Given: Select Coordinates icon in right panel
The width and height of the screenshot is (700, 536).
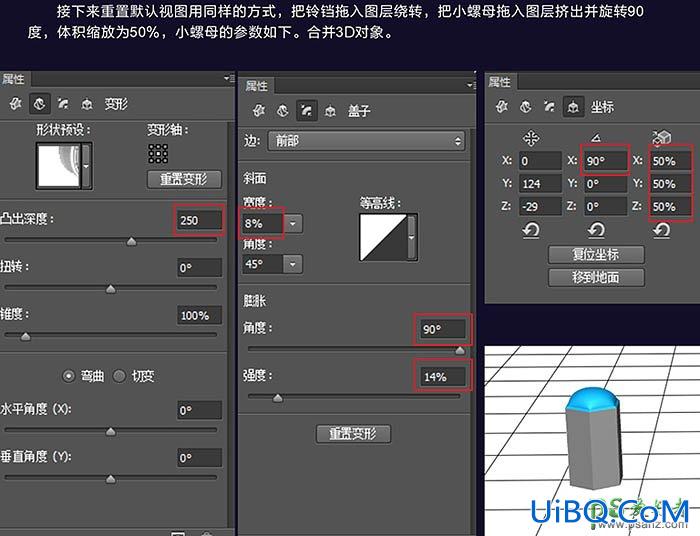Looking at the screenshot, I should 573,107.
